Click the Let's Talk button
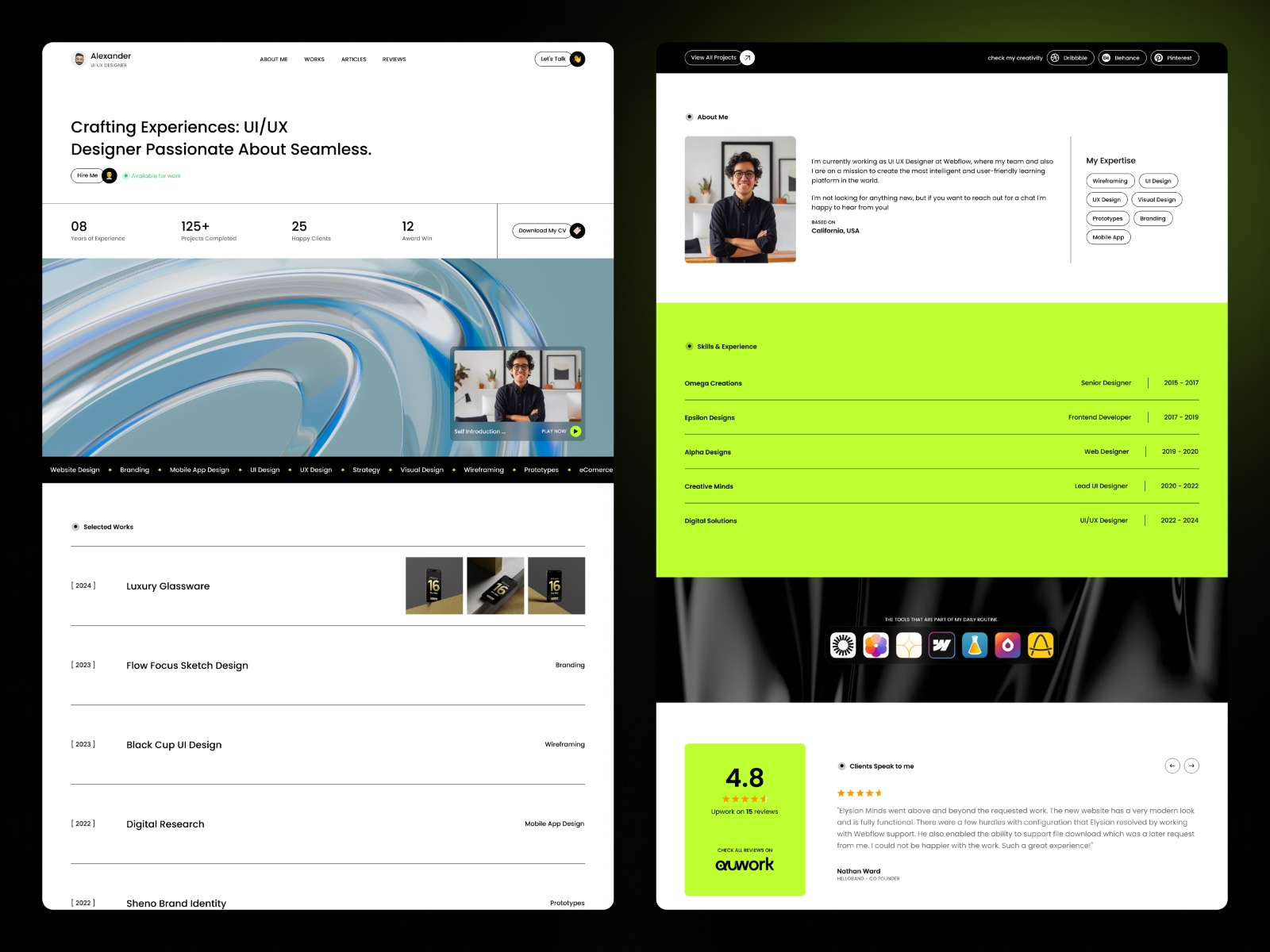Screen dimensions: 1270x952 [x=554, y=59]
